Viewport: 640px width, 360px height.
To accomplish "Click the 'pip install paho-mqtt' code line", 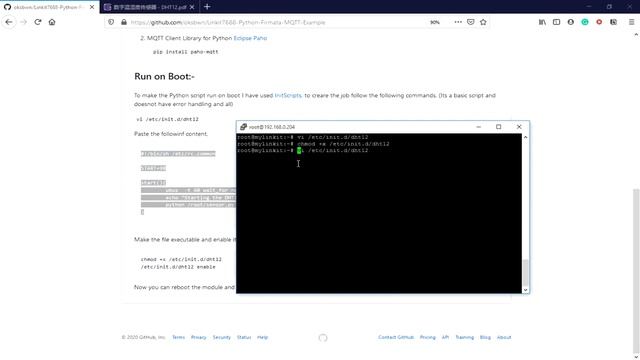I will point(186,52).
